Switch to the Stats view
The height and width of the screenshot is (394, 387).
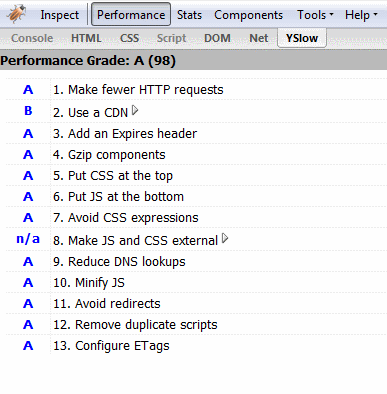(x=189, y=15)
